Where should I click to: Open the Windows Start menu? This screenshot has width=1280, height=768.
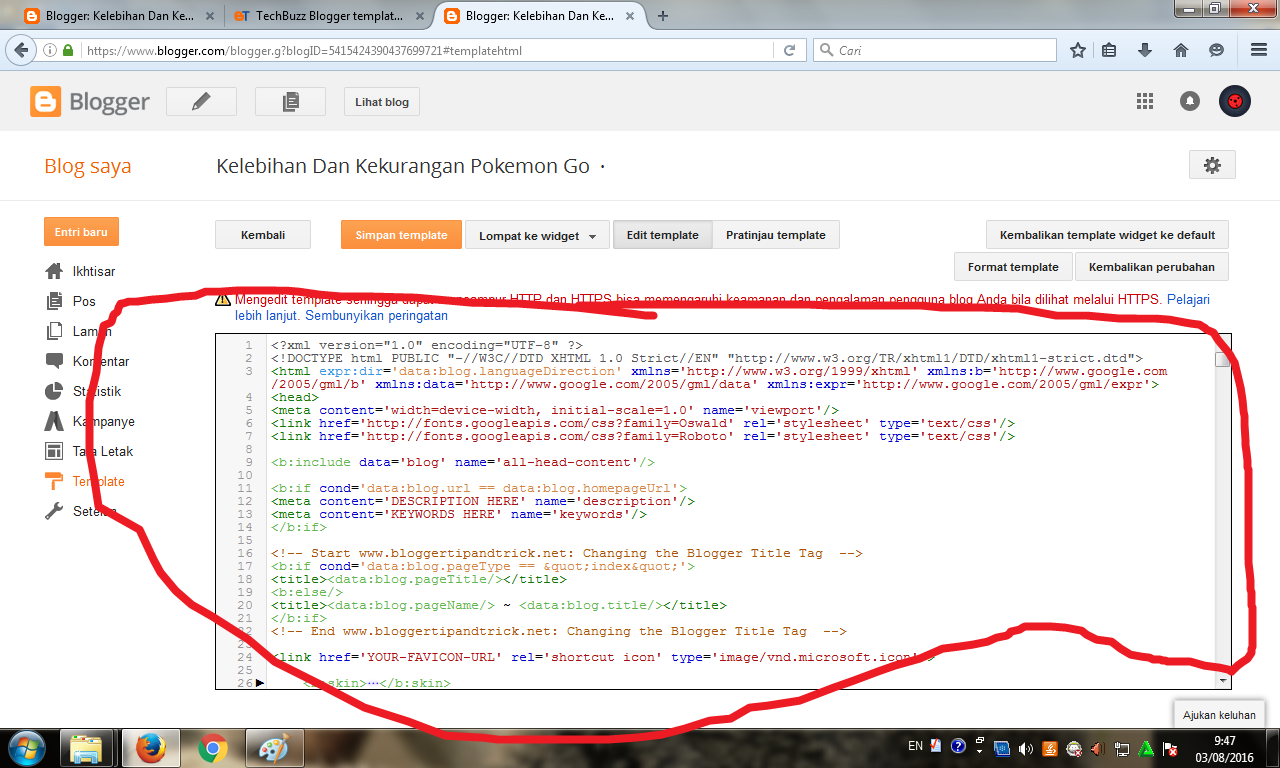(26, 747)
